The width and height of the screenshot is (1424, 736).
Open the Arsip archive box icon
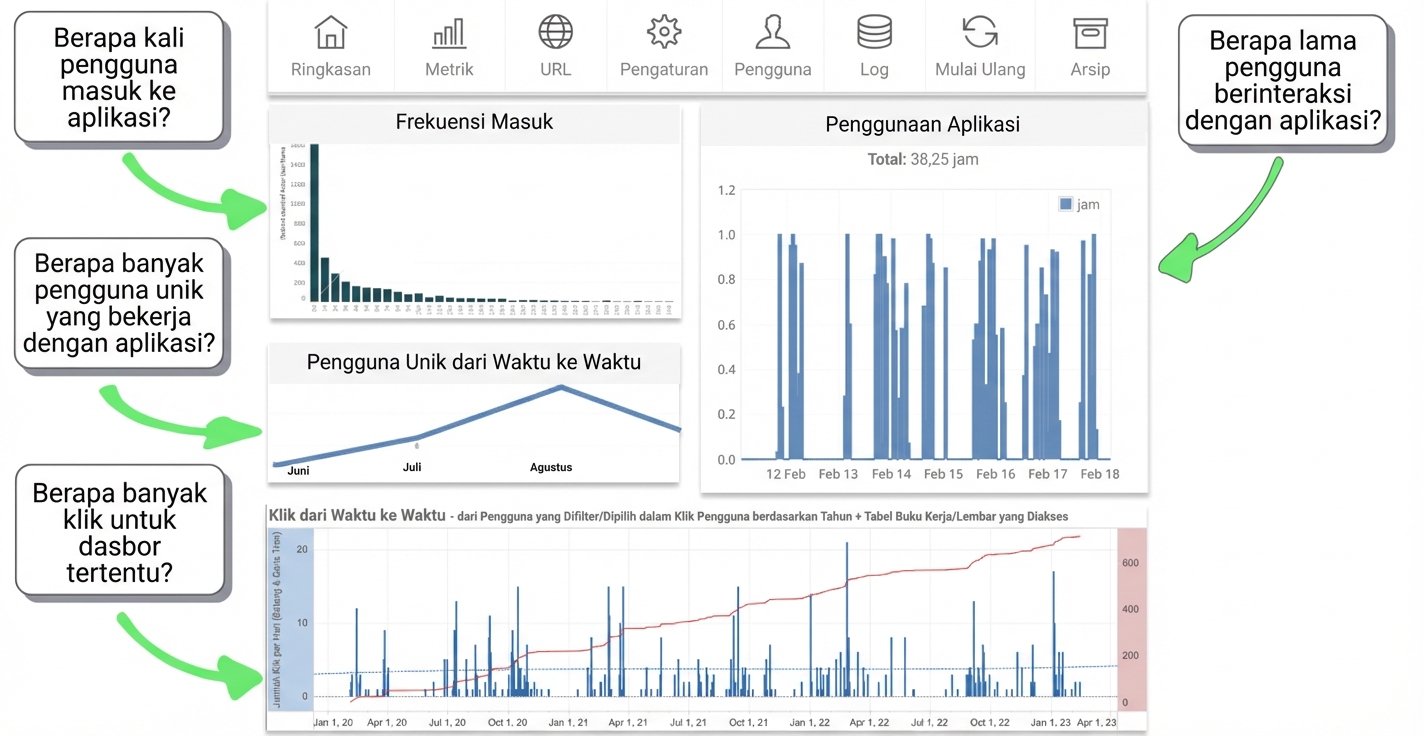[x=1090, y=32]
